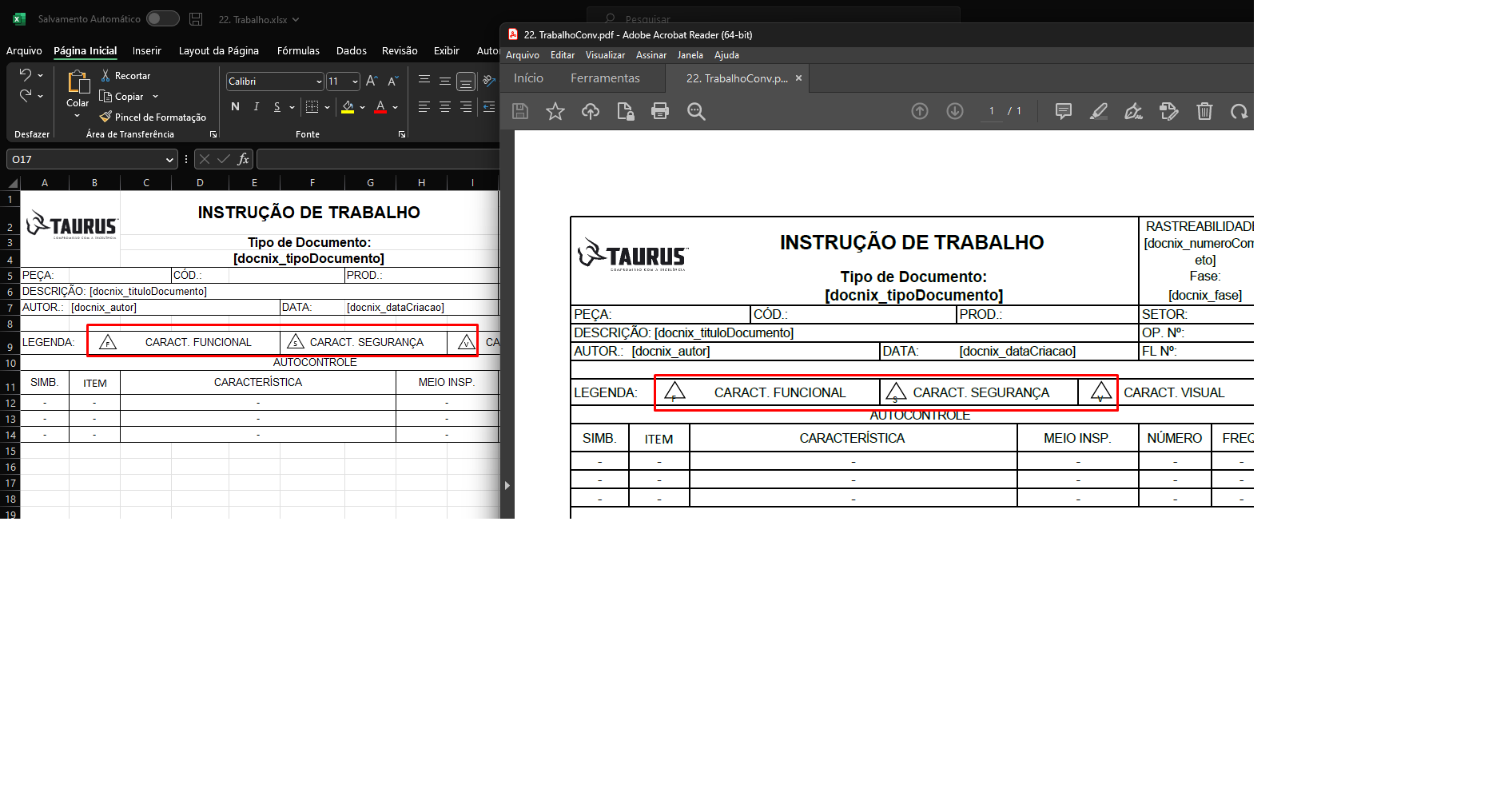Close the 22. TrabalhoConv.pdf tab
The height and width of the screenshot is (804, 1512).
[798, 78]
